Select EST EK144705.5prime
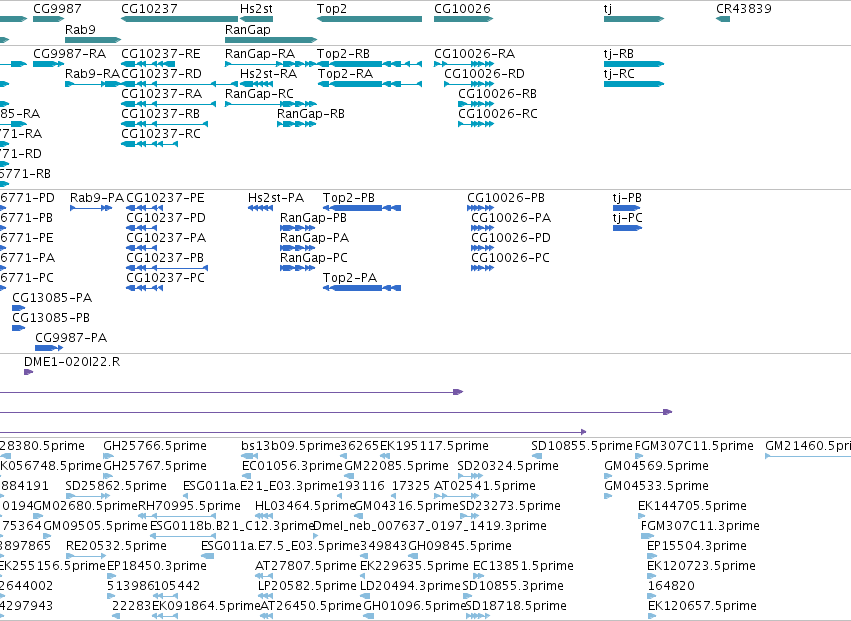 point(693,506)
